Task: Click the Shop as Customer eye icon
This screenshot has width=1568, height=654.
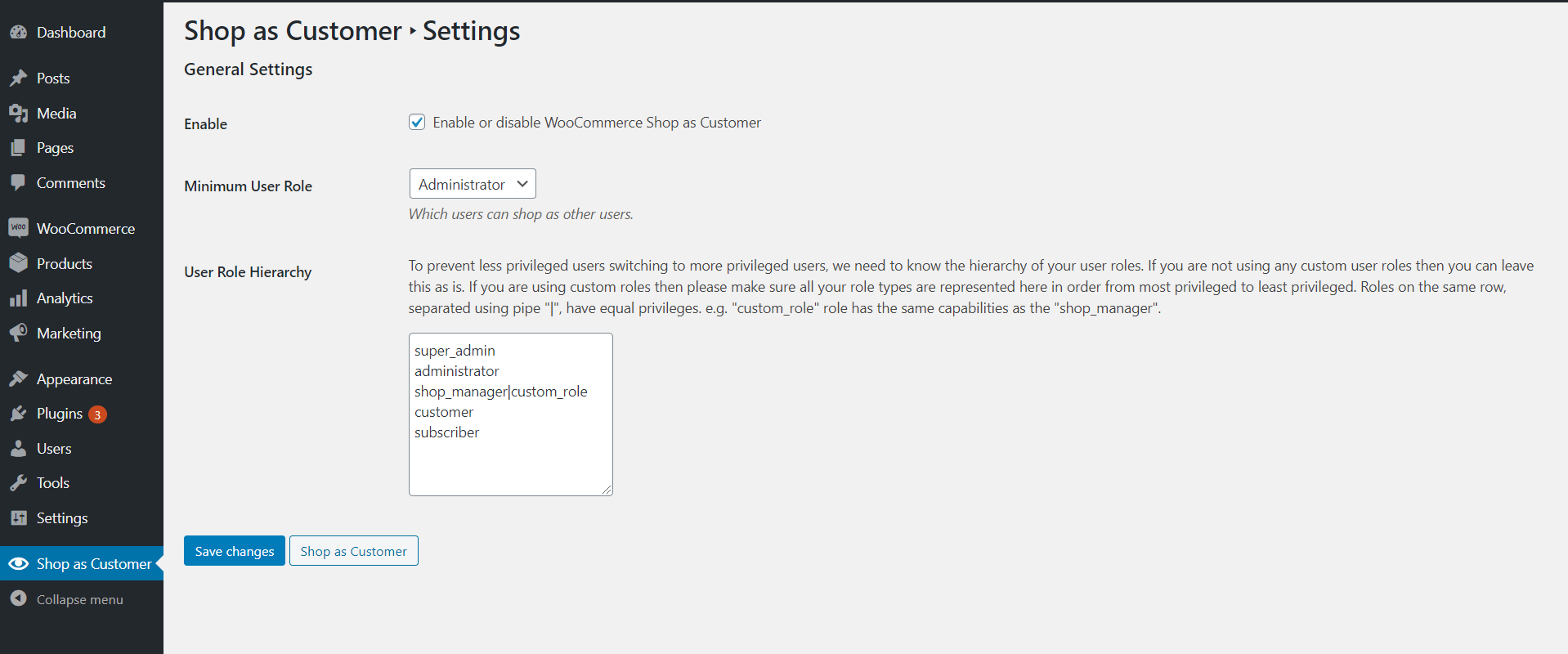Action: (18, 564)
